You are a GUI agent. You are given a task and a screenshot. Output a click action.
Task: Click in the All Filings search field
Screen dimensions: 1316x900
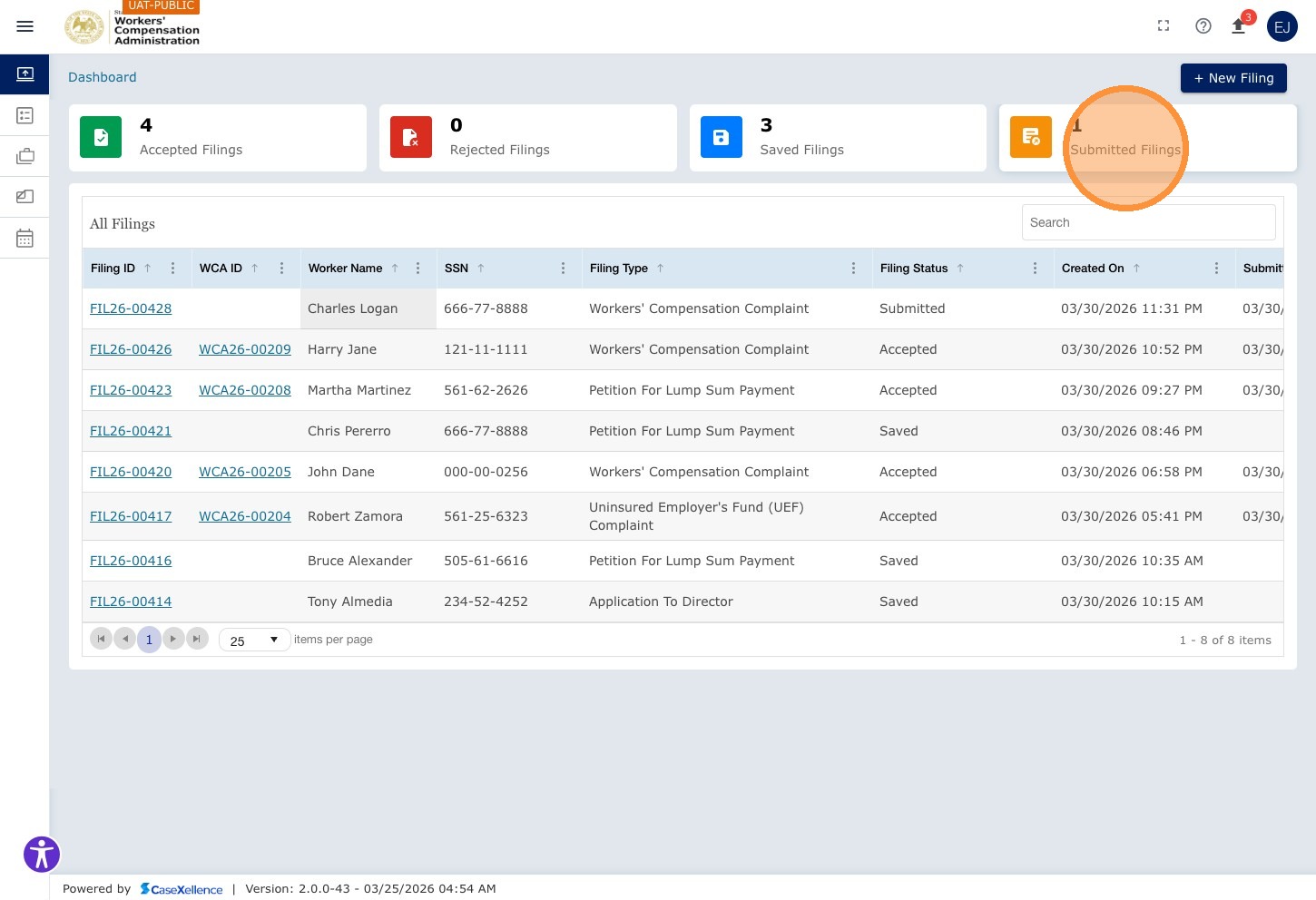[x=1148, y=222]
